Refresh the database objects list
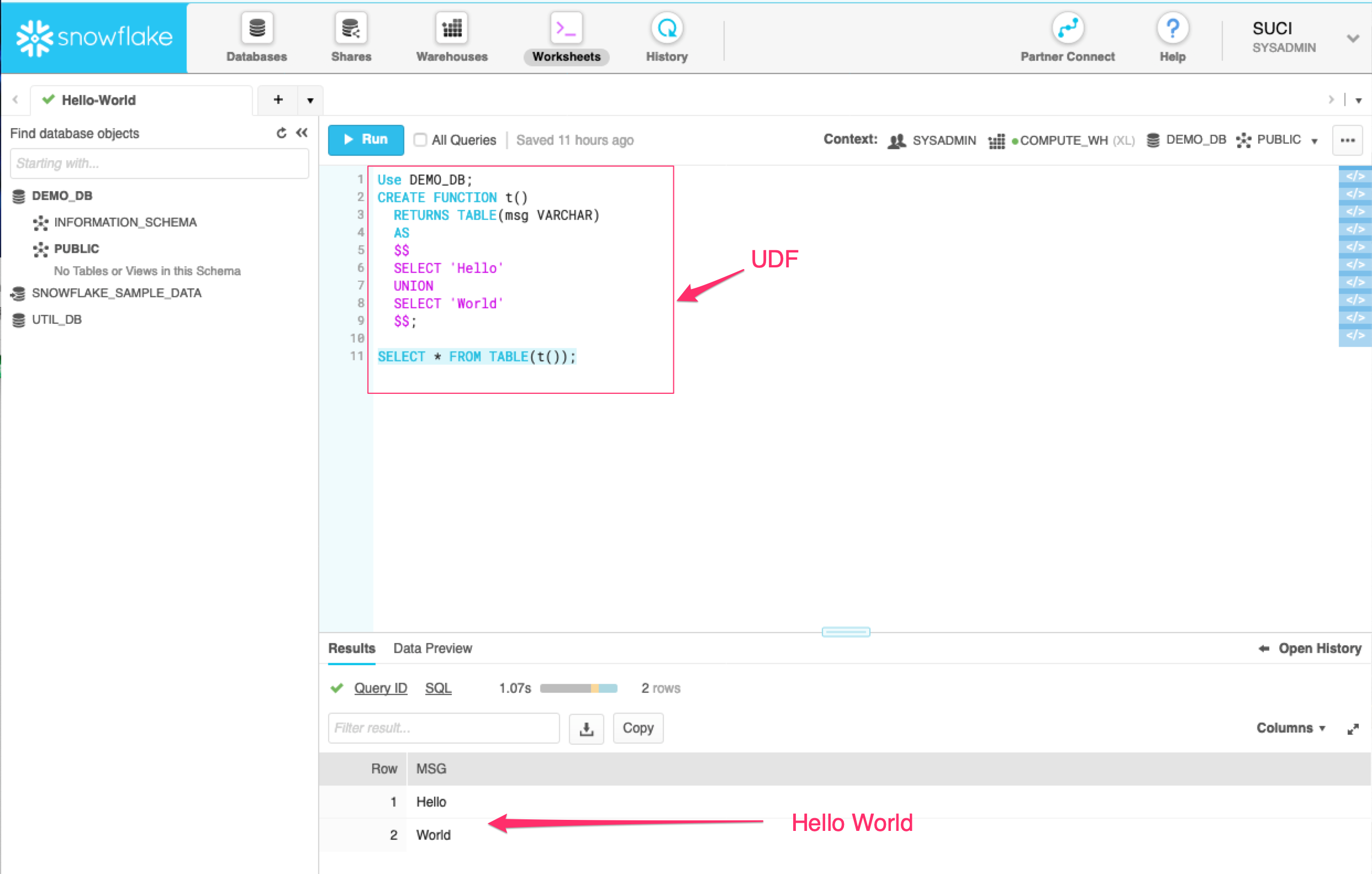Image resolution: width=1372 pixels, height=874 pixels. tap(282, 133)
